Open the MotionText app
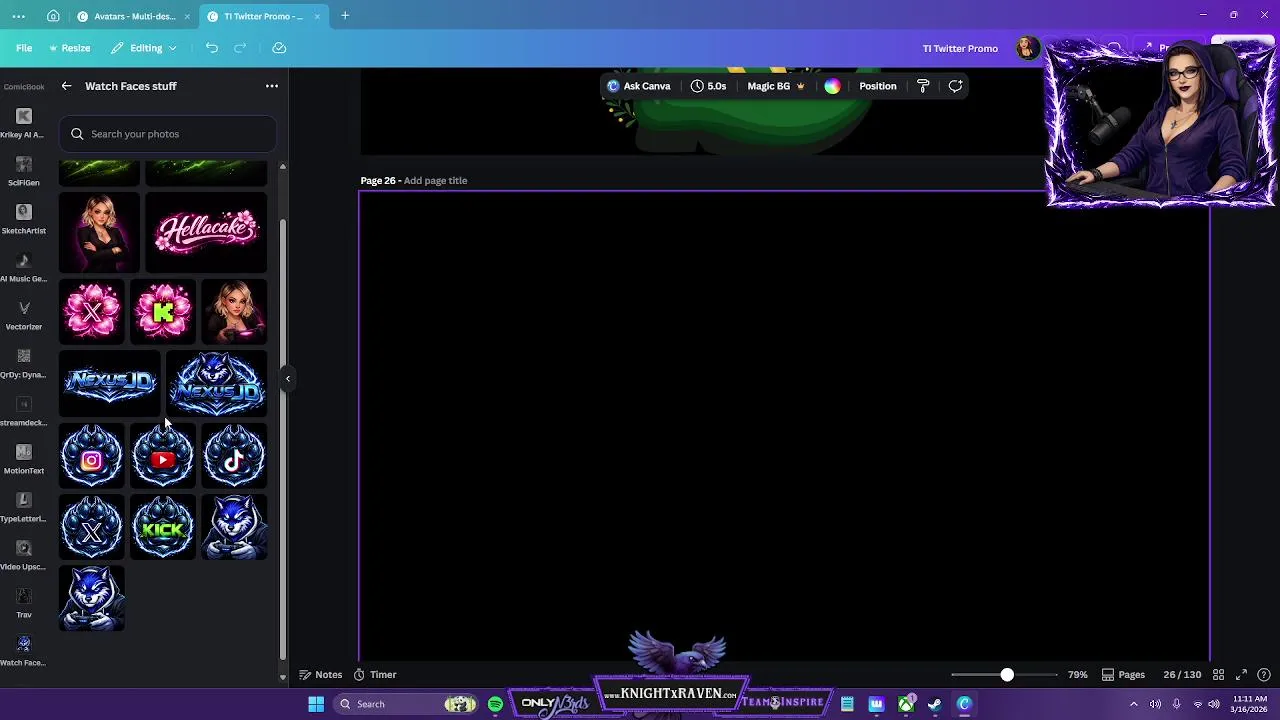The height and width of the screenshot is (720, 1280). coord(23,459)
